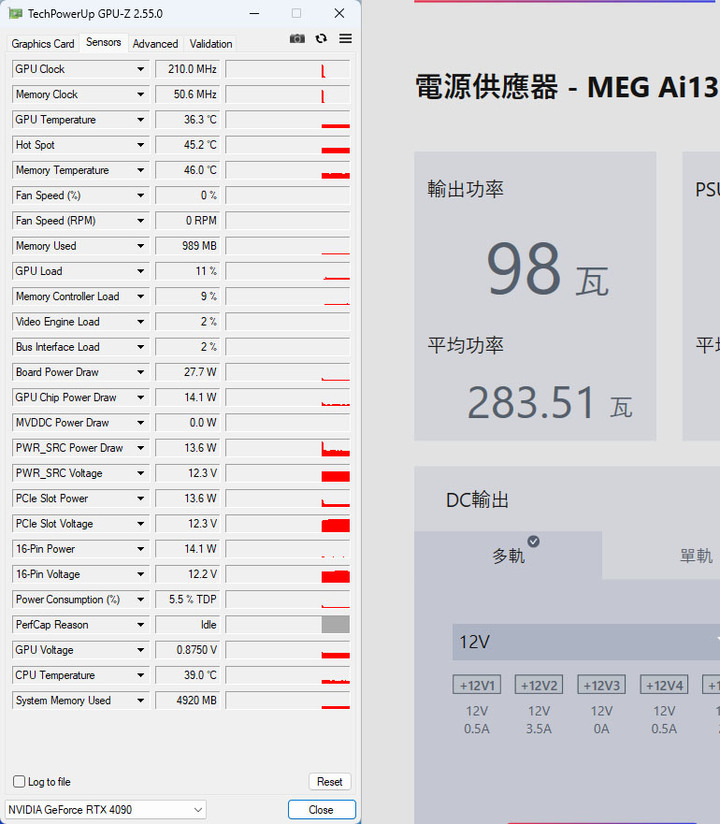Click the 輸出功率 label

tap(465, 189)
